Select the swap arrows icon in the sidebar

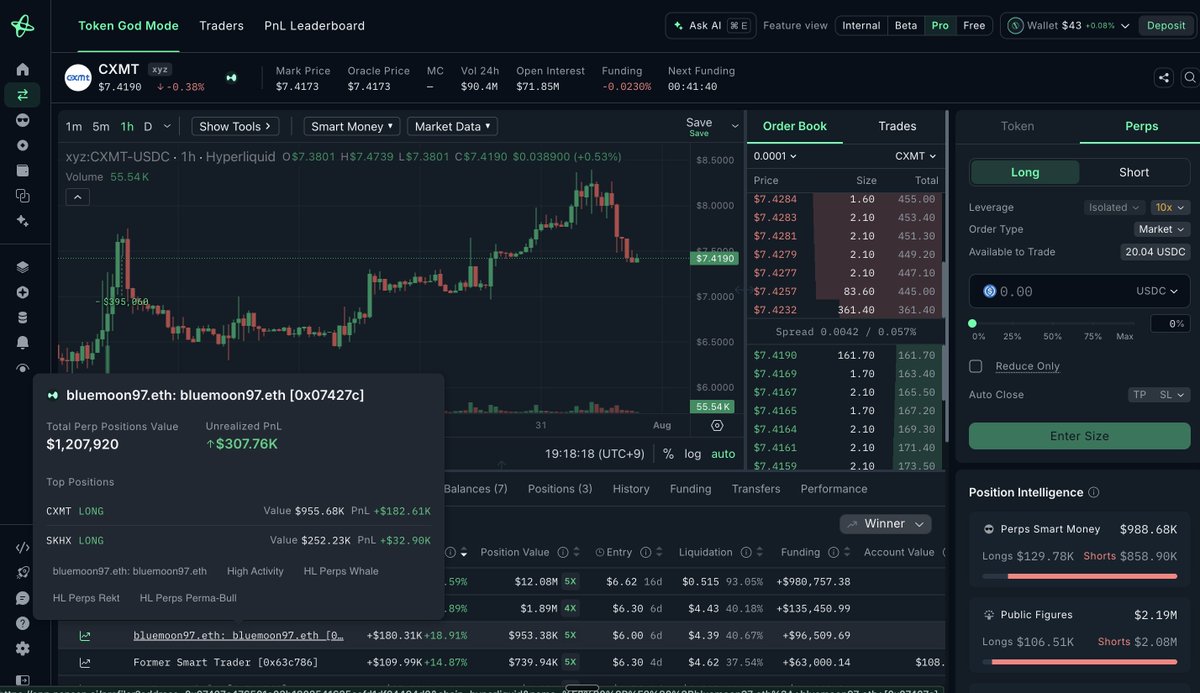[x=22, y=95]
